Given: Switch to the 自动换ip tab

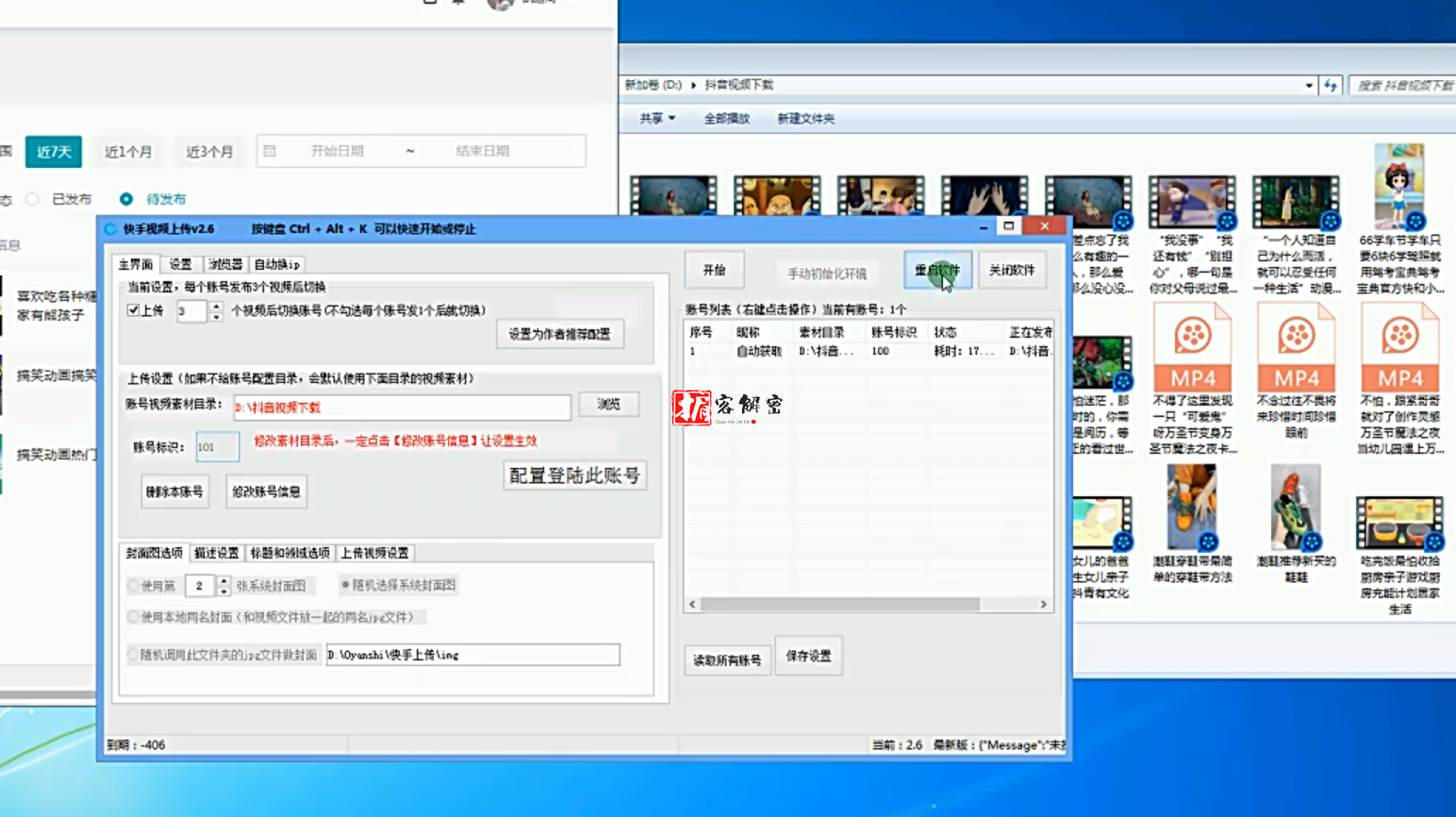Looking at the screenshot, I should pyautogui.click(x=277, y=264).
